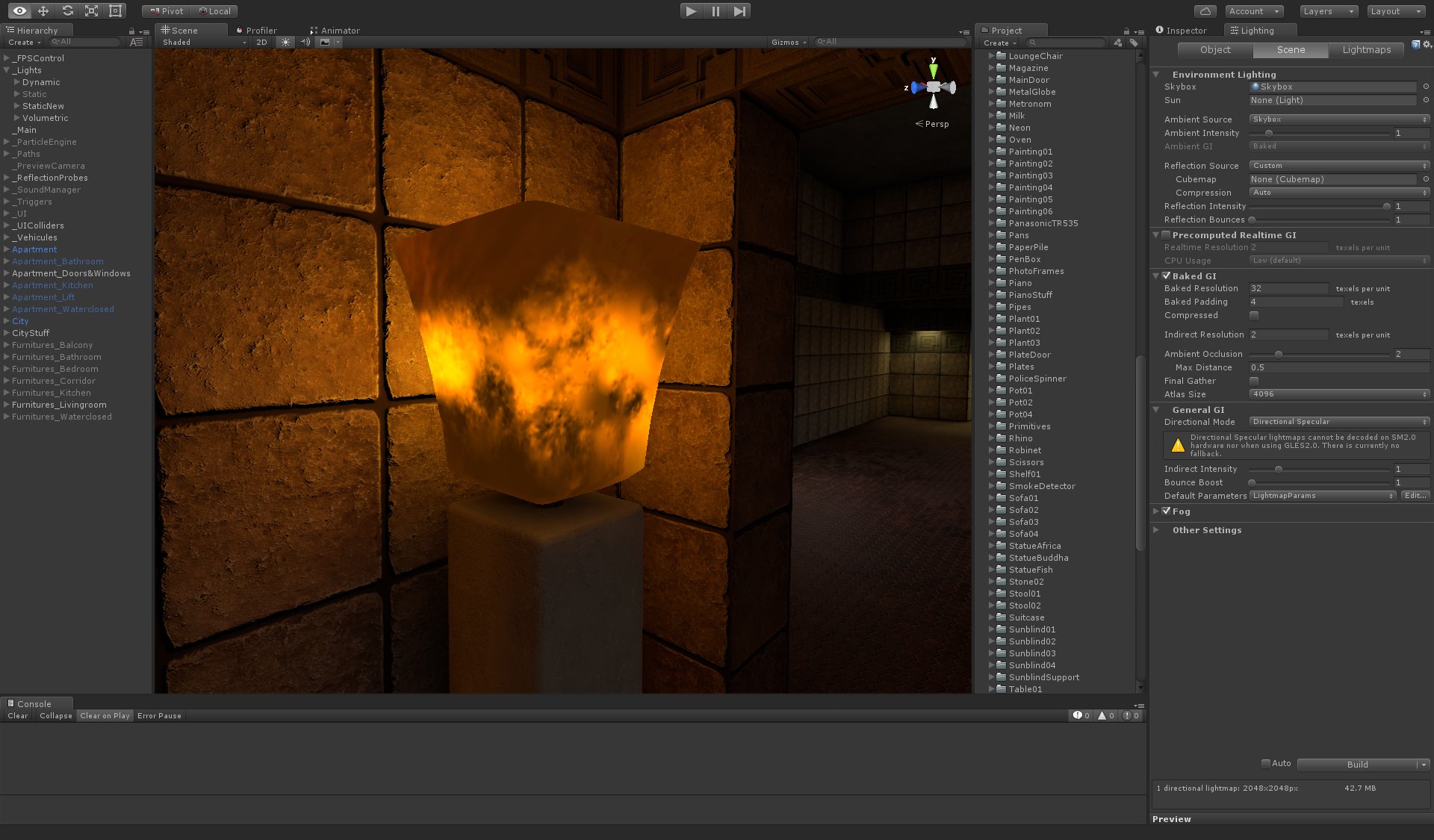The height and width of the screenshot is (840, 1434).
Task: Pick Sun light object selector circle
Action: (1426, 100)
